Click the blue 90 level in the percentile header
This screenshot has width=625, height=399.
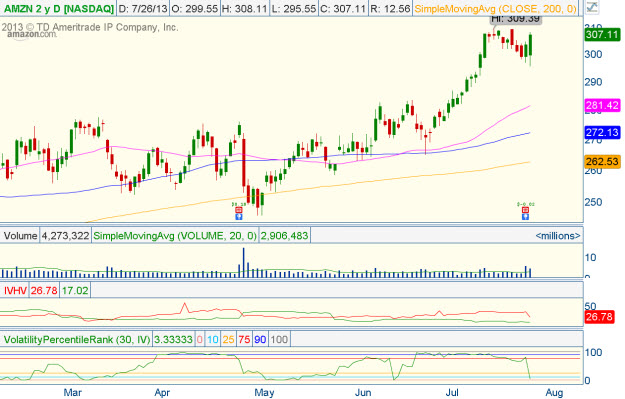[260, 340]
